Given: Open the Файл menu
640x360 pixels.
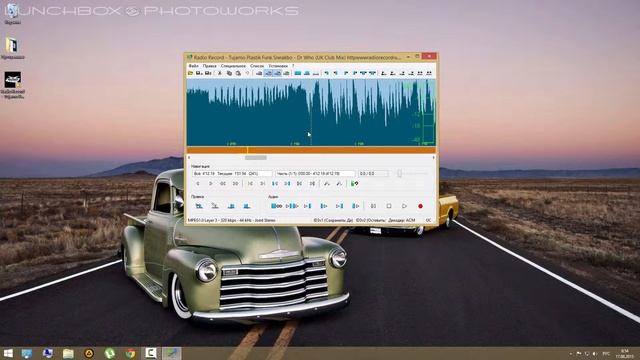Looking at the screenshot, I should [x=193, y=66].
